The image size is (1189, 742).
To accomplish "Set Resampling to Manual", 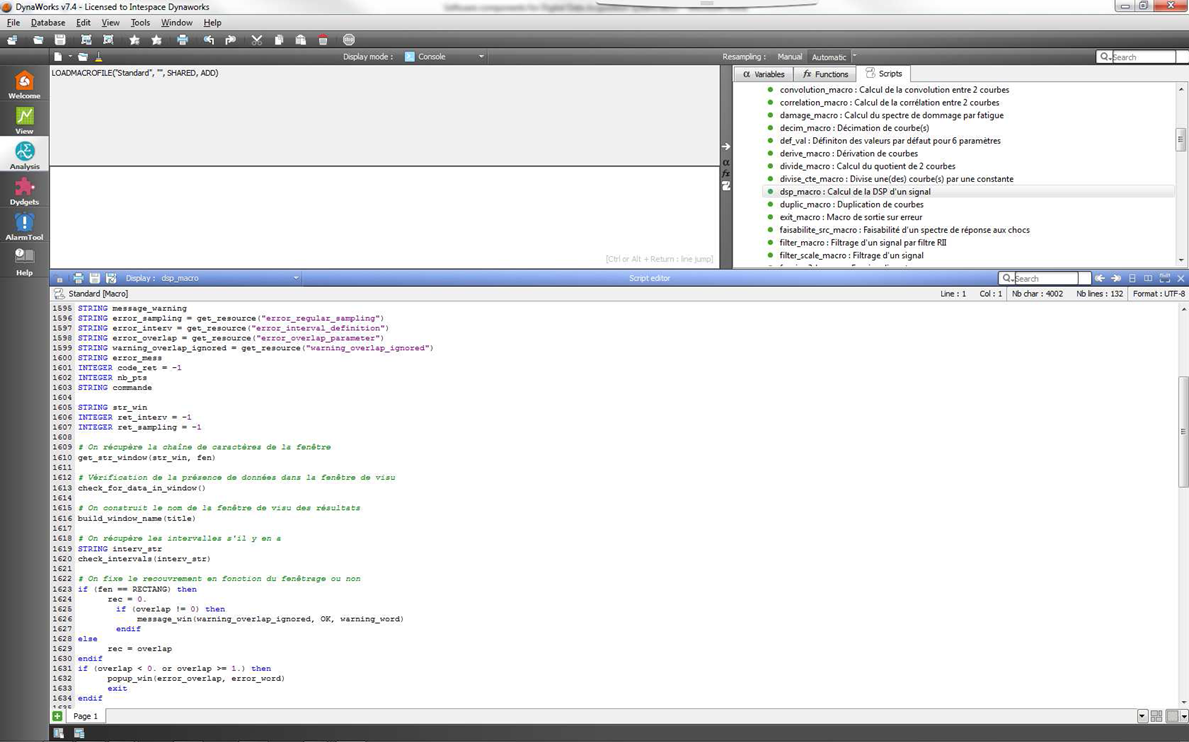I will pos(789,57).
